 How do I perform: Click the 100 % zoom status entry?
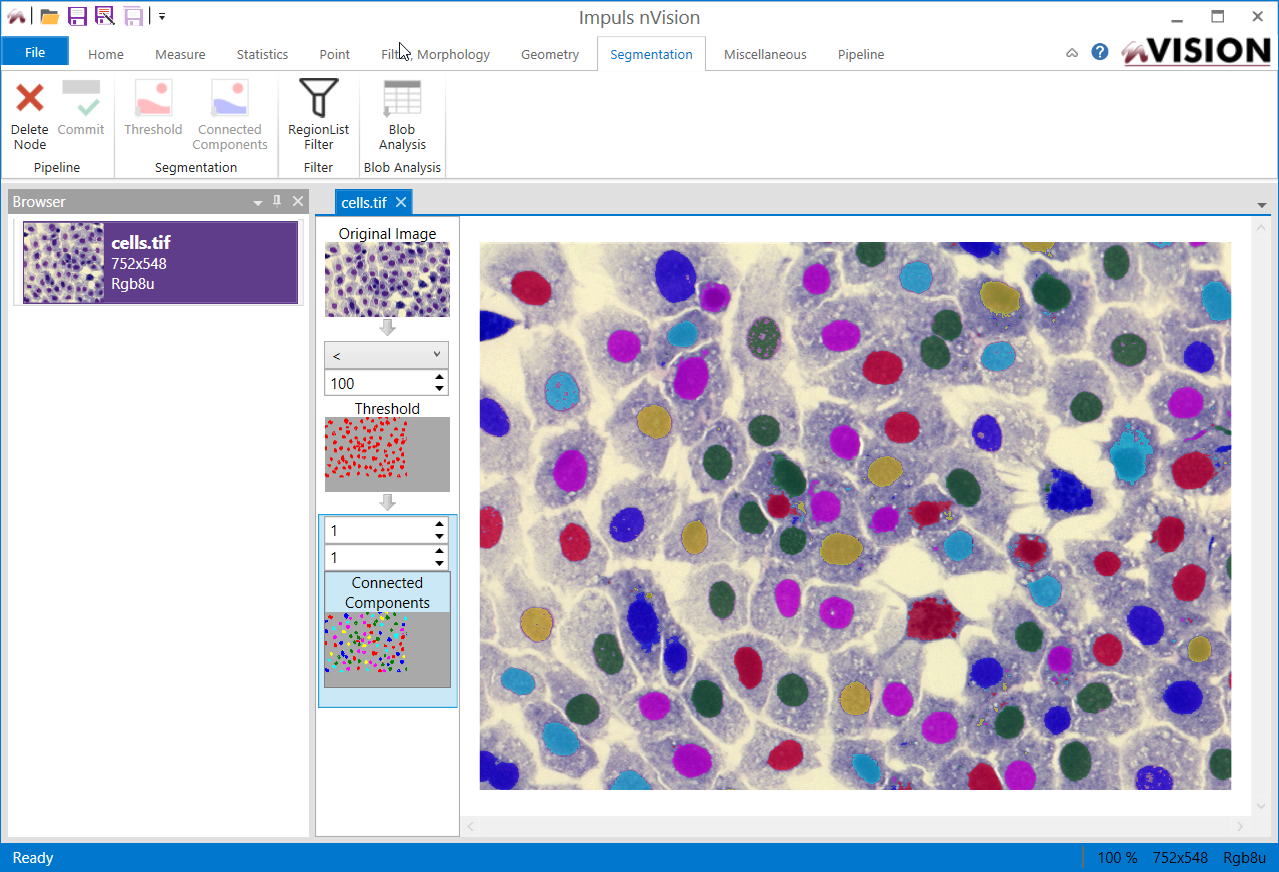[x=1118, y=858]
